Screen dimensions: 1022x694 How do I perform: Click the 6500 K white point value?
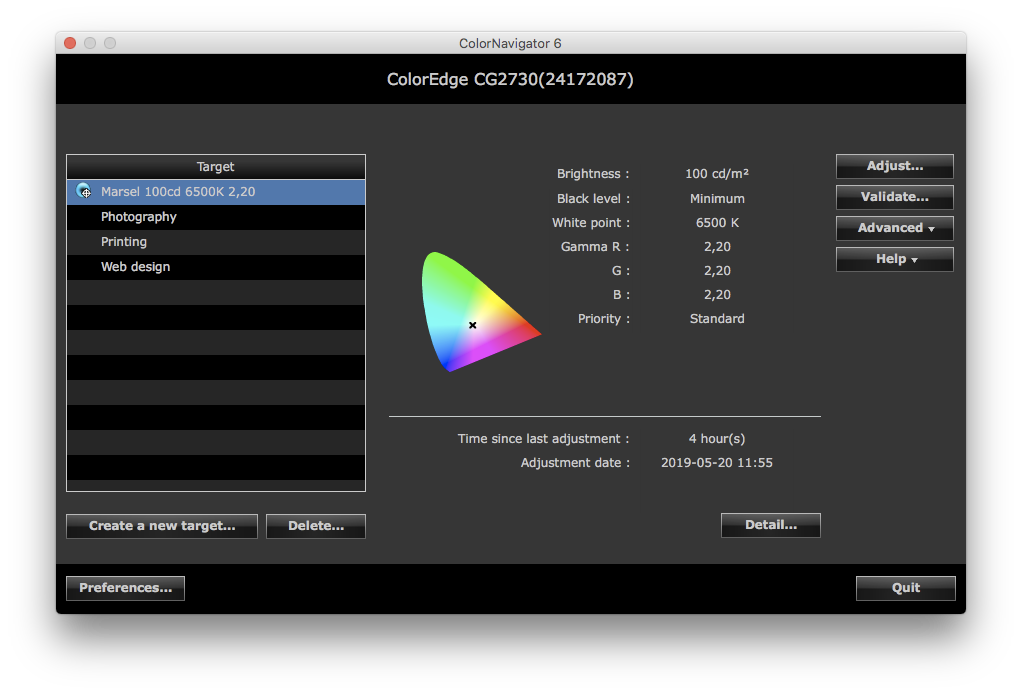click(717, 223)
